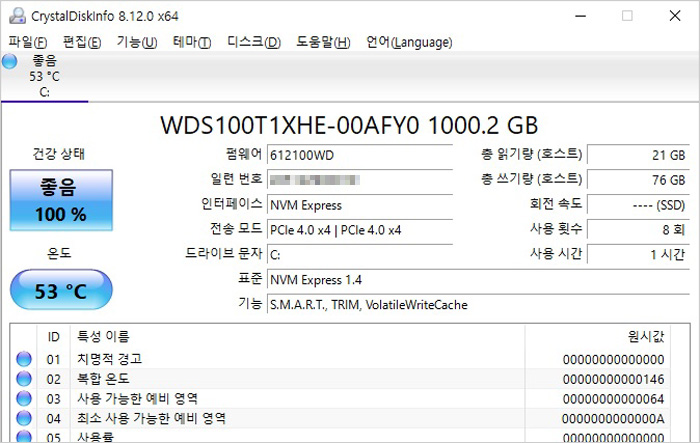Click the blurred serial number field
The image size is (700, 443).
(360, 180)
